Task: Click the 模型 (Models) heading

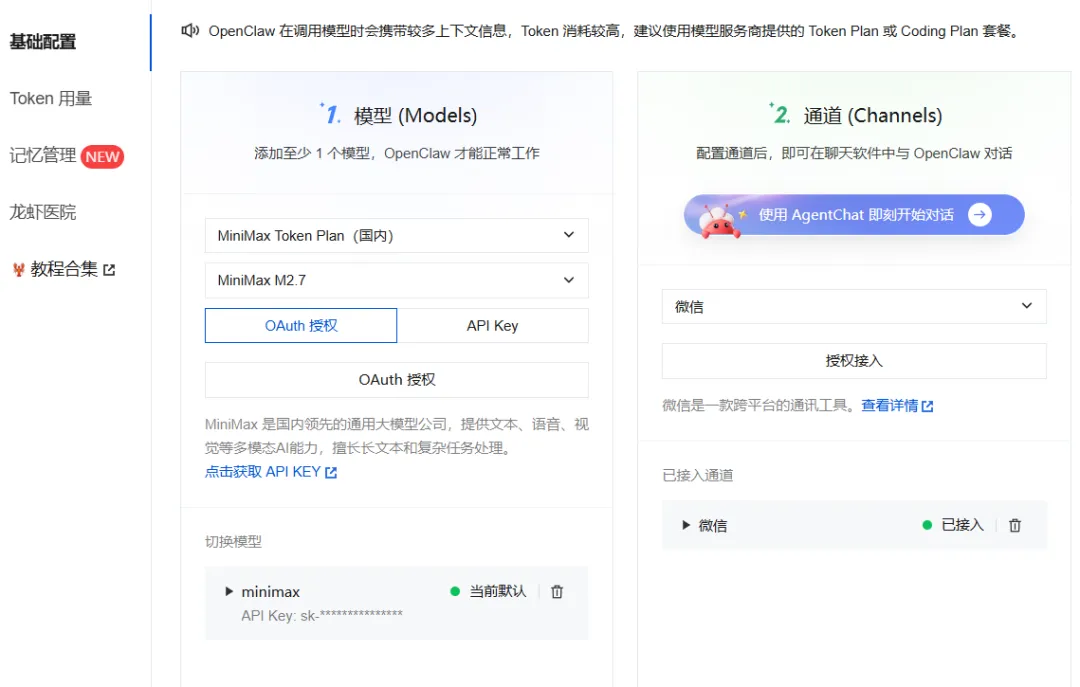Action: click(x=415, y=115)
